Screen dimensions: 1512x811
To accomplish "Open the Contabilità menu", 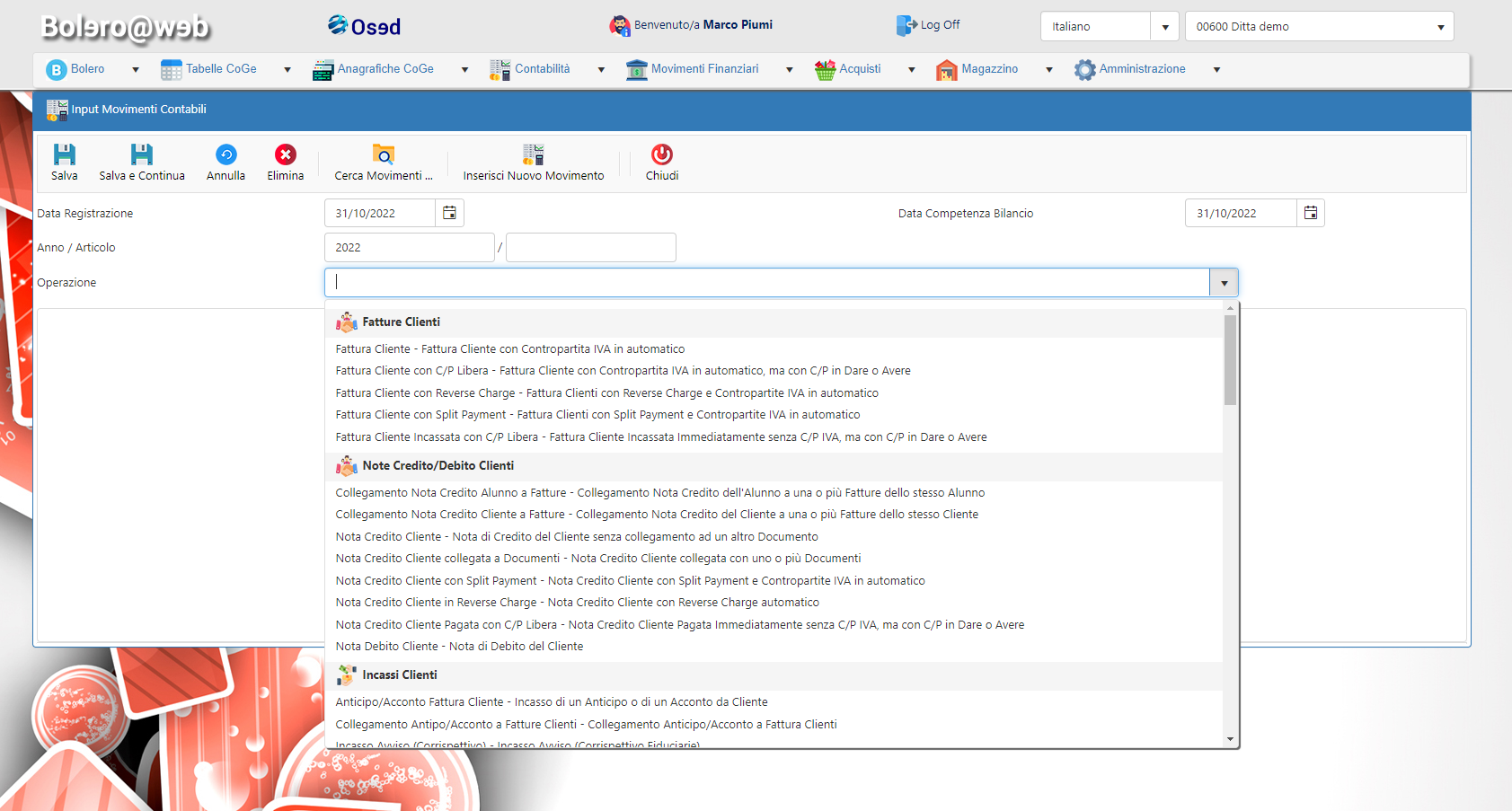I will [542, 69].
